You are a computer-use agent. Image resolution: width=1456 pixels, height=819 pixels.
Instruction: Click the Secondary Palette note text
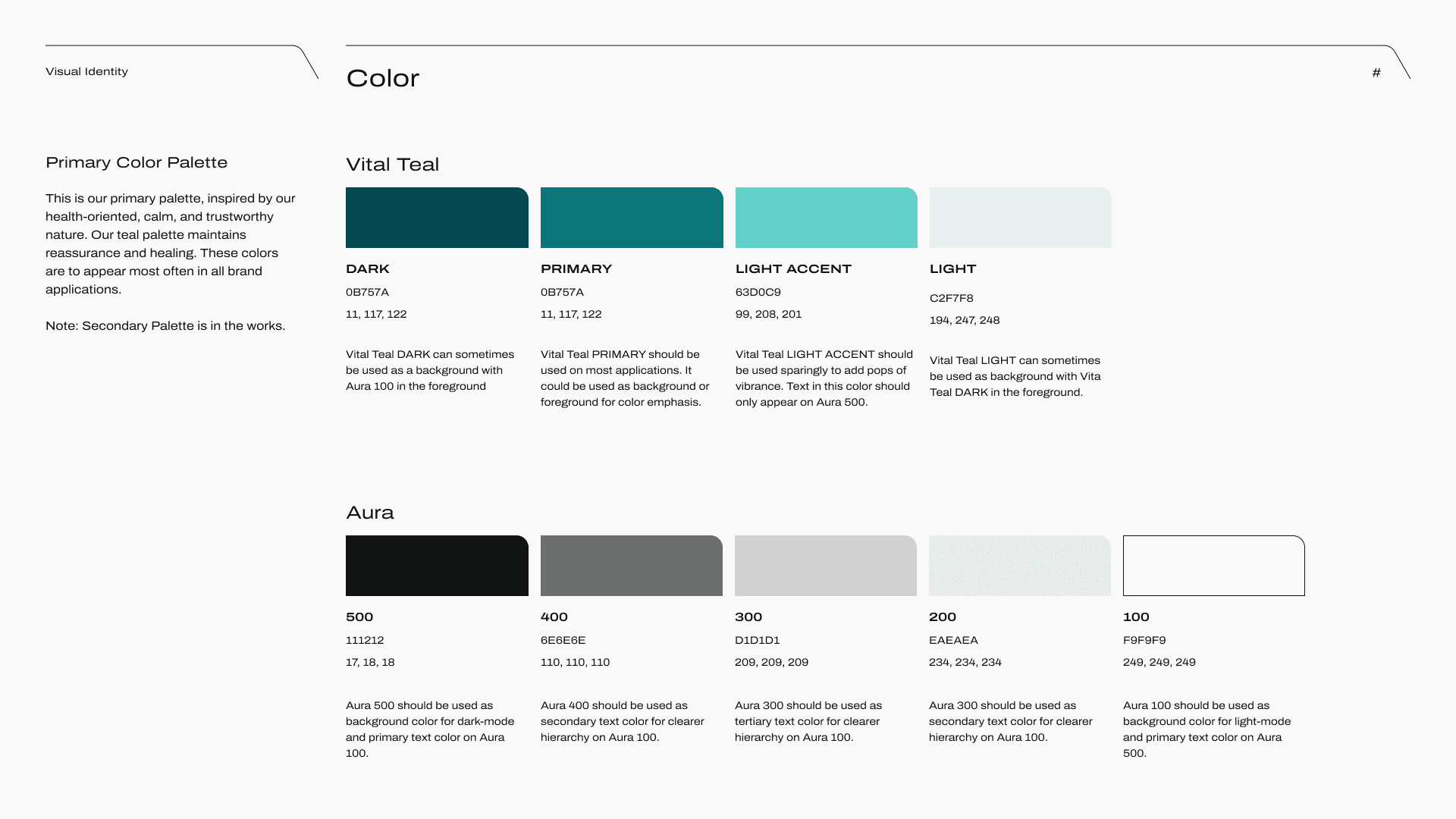(165, 325)
